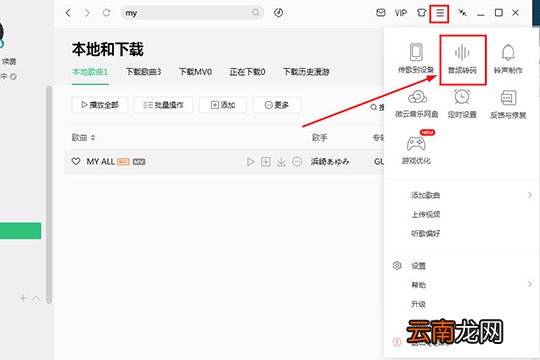Screen dimensions: 540x360
Task: Open the MV badge on MY ALL
Action: click(139, 162)
